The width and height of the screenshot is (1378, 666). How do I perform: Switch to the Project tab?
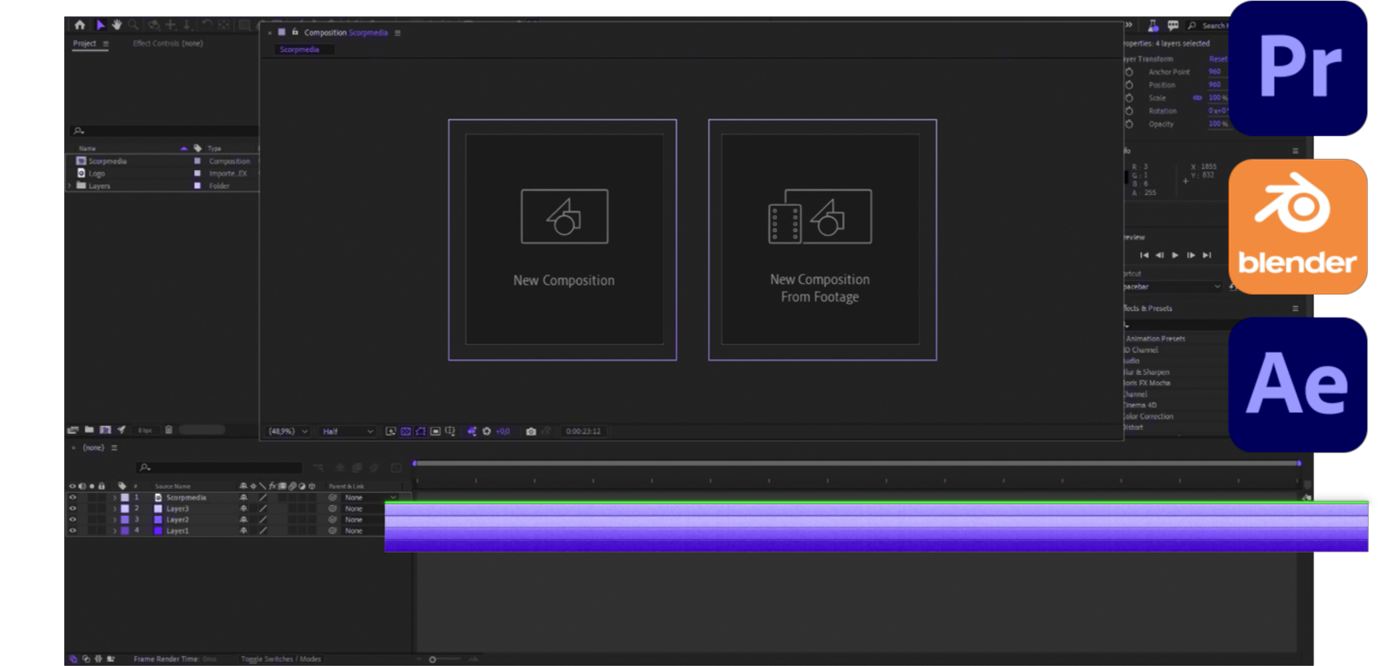[x=84, y=44]
